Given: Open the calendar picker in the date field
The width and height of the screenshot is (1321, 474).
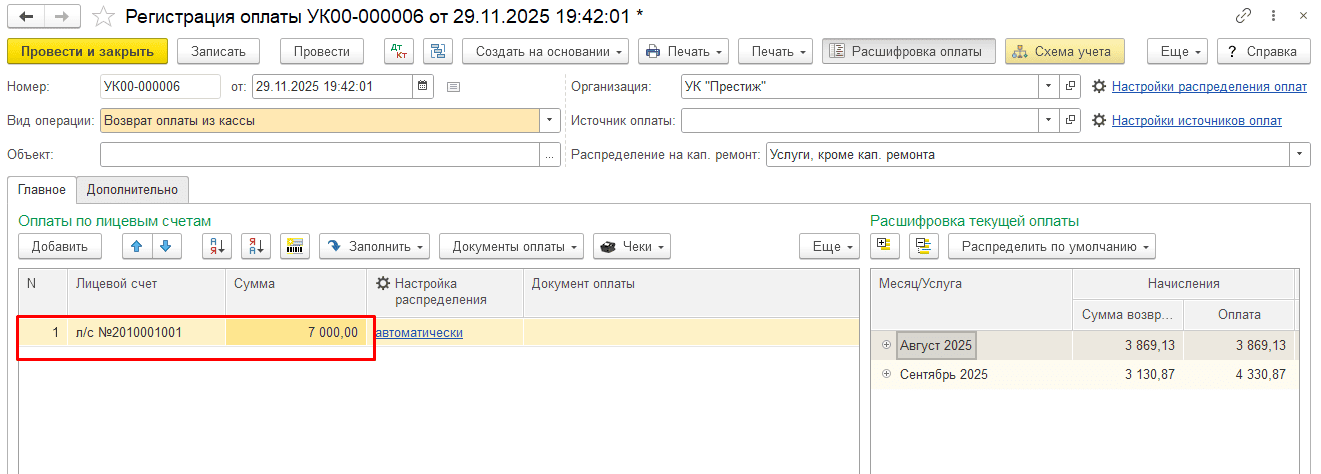Looking at the screenshot, I should click(423, 87).
